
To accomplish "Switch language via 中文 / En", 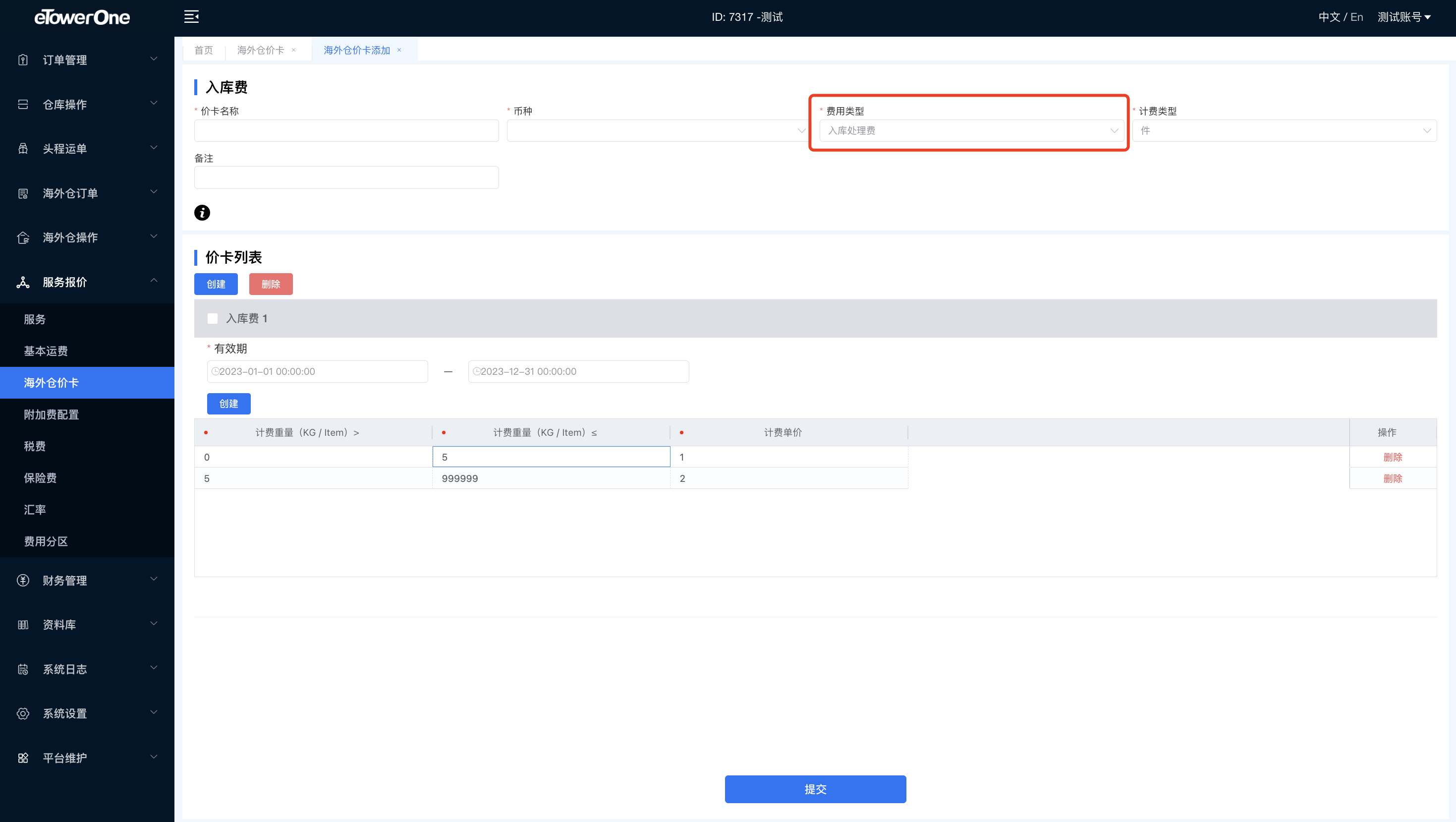I will tap(1341, 17).
